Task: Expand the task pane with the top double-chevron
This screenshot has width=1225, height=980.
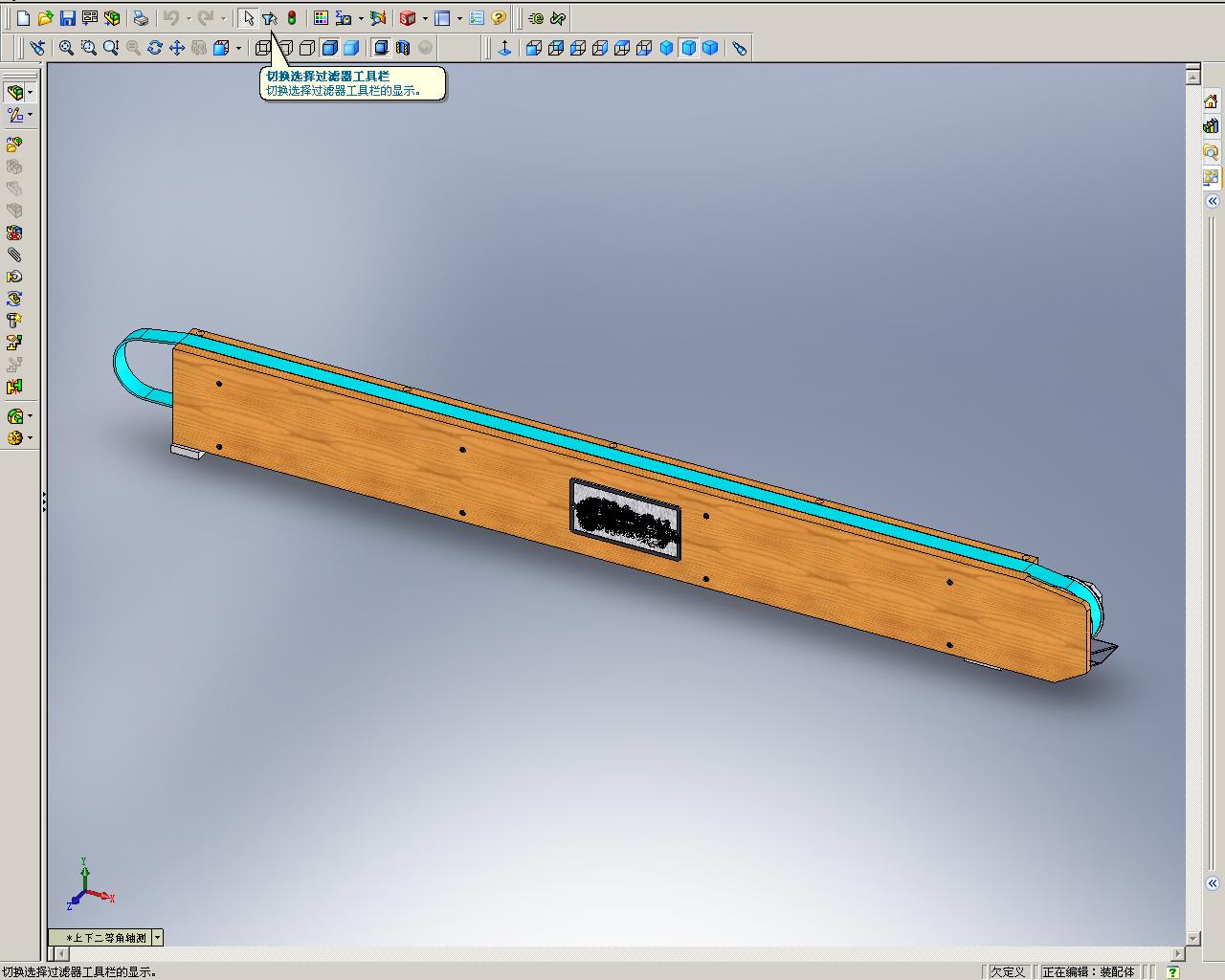Action: click(1212, 201)
